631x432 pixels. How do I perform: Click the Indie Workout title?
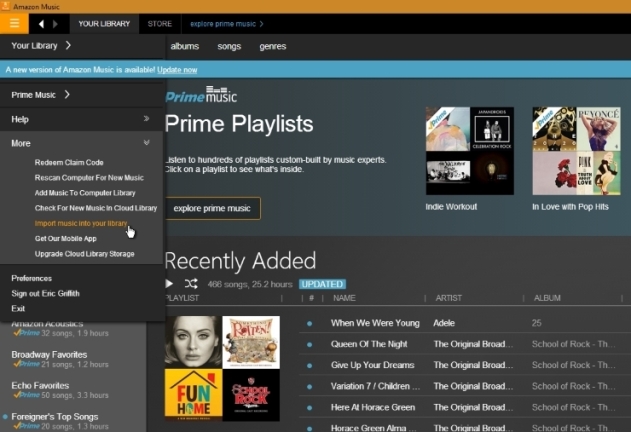451,207
